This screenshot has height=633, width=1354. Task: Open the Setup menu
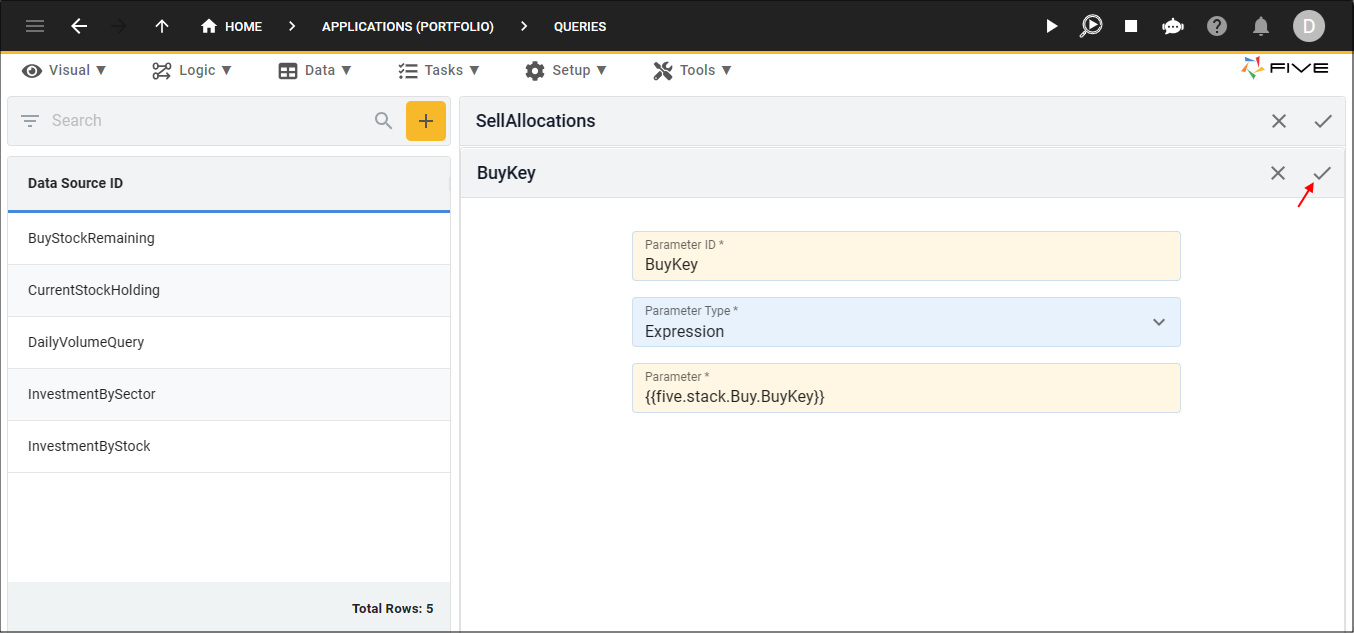click(x=566, y=70)
